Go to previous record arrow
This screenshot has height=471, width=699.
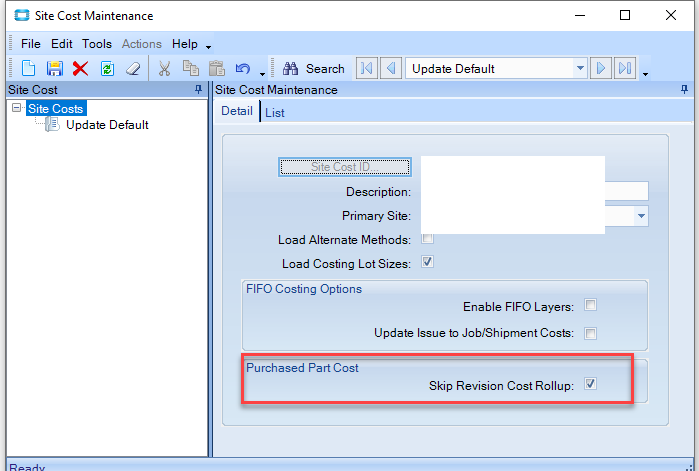coord(391,68)
